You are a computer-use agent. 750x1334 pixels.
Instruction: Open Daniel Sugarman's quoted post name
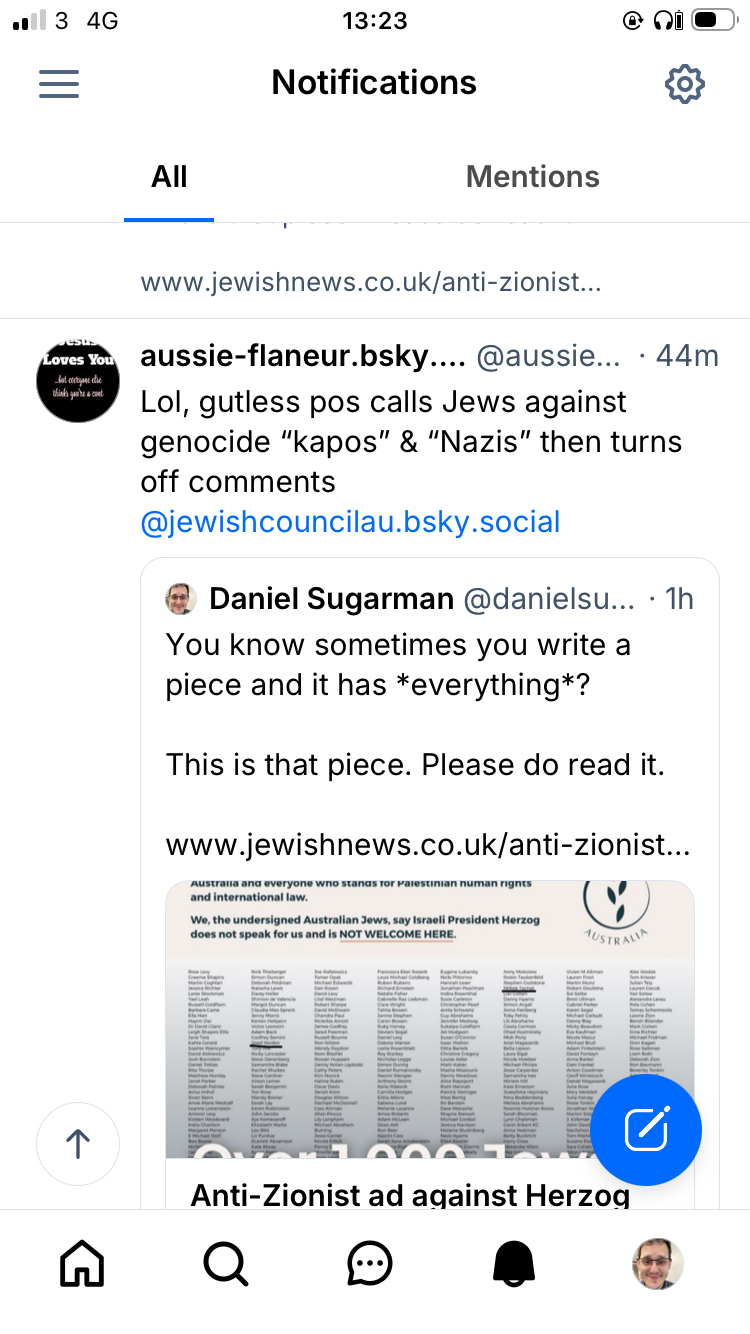point(331,599)
